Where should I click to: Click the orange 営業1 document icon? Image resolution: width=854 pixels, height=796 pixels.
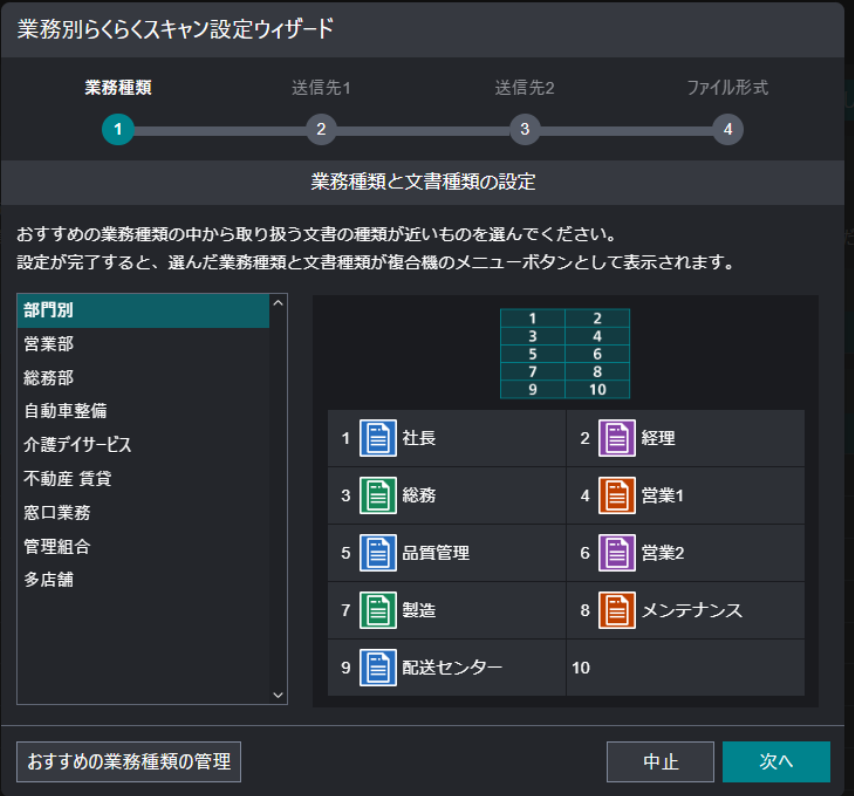pos(617,495)
